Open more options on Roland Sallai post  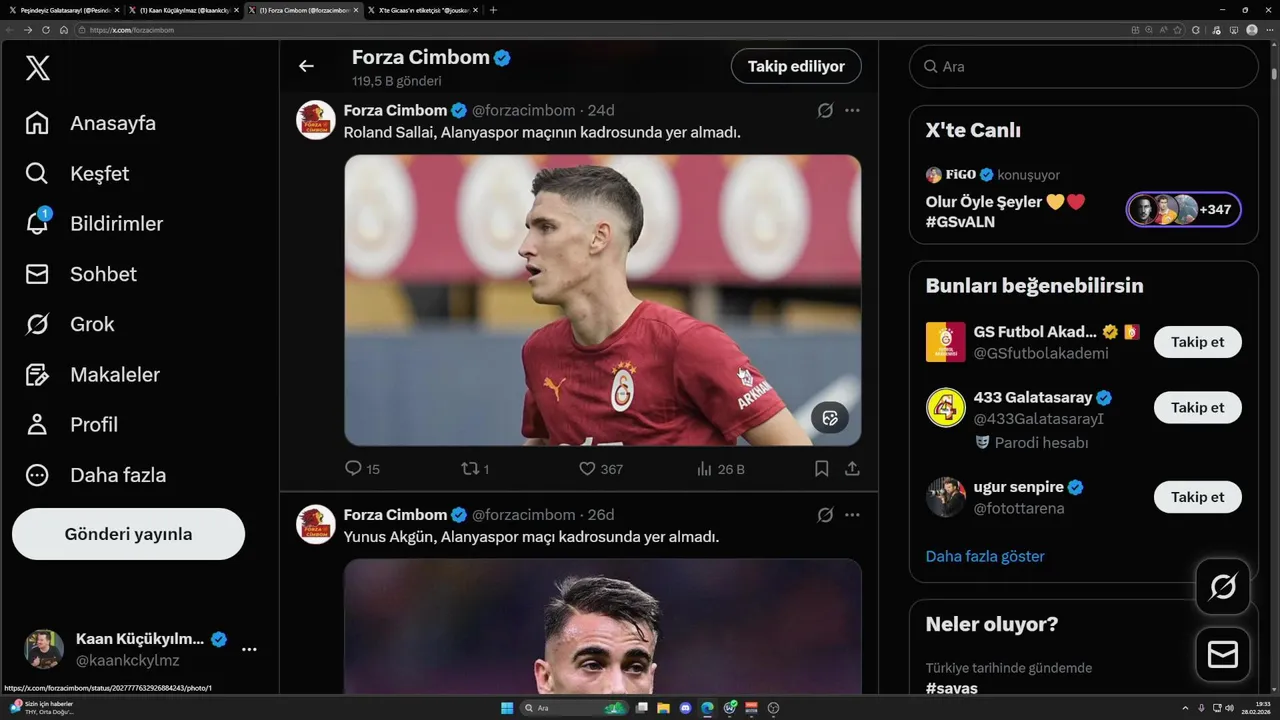852,110
